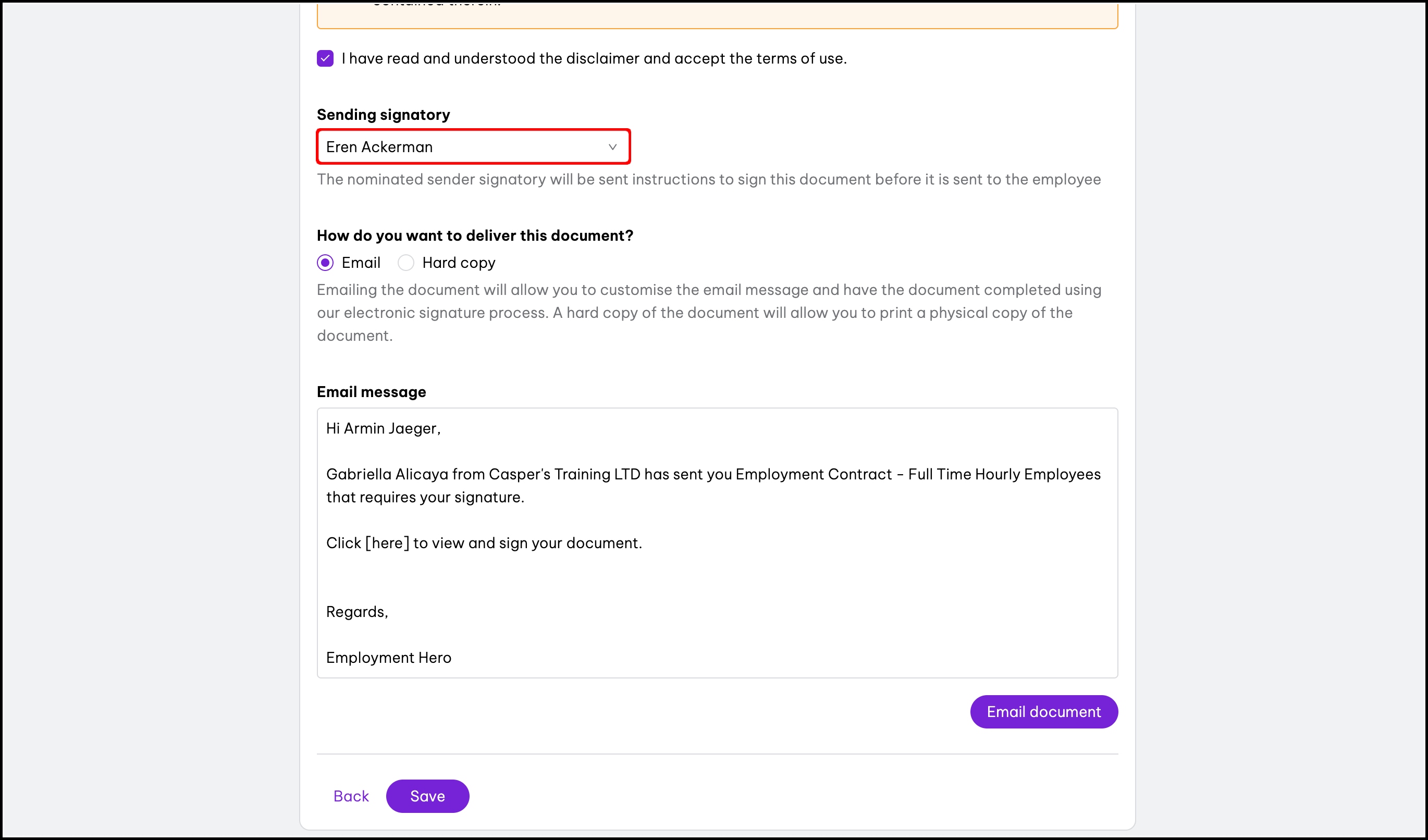Choose the Hard copy radio button
The image size is (1428, 840).
(x=406, y=263)
